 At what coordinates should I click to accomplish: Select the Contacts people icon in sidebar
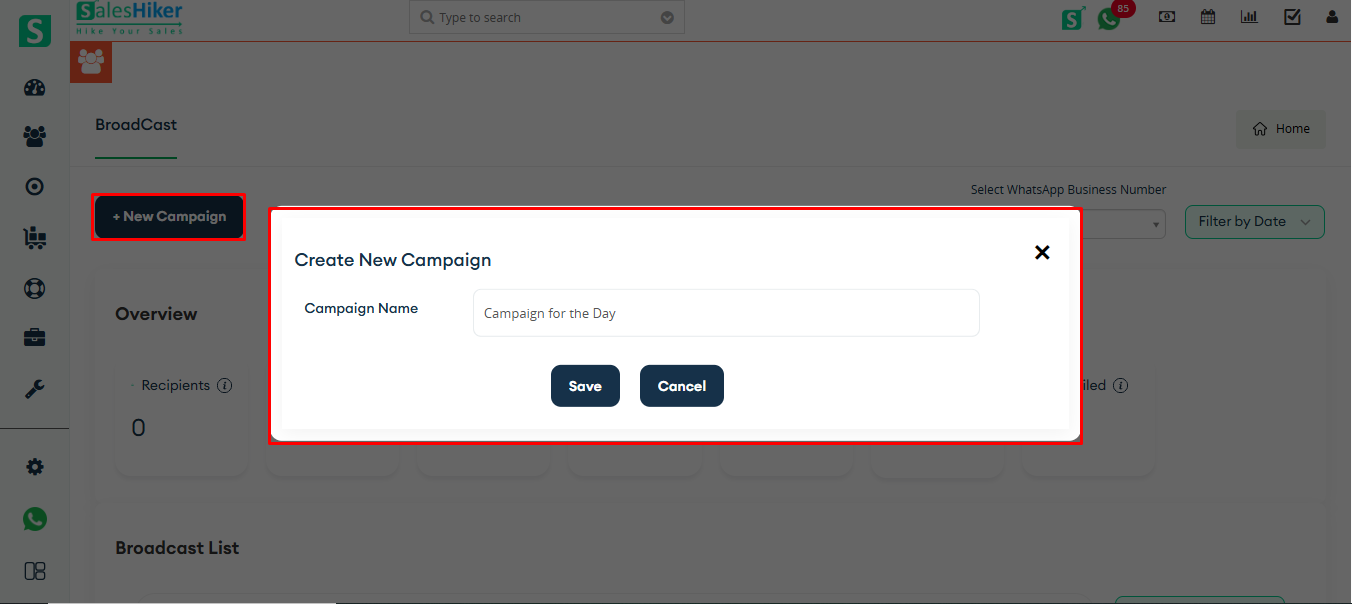click(34, 137)
